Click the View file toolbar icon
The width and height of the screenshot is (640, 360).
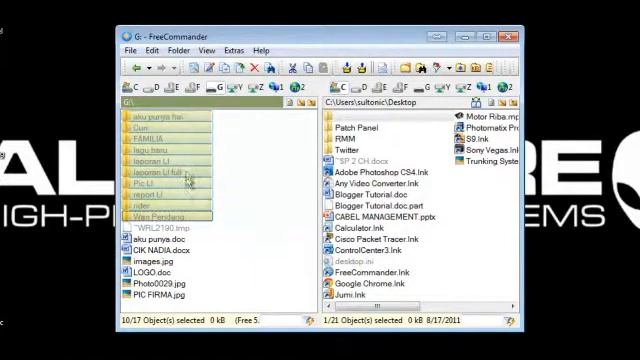194,68
